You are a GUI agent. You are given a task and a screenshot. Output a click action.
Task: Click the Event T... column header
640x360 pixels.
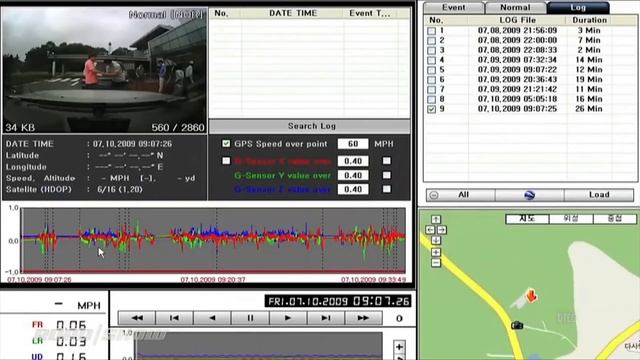coord(369,13)
